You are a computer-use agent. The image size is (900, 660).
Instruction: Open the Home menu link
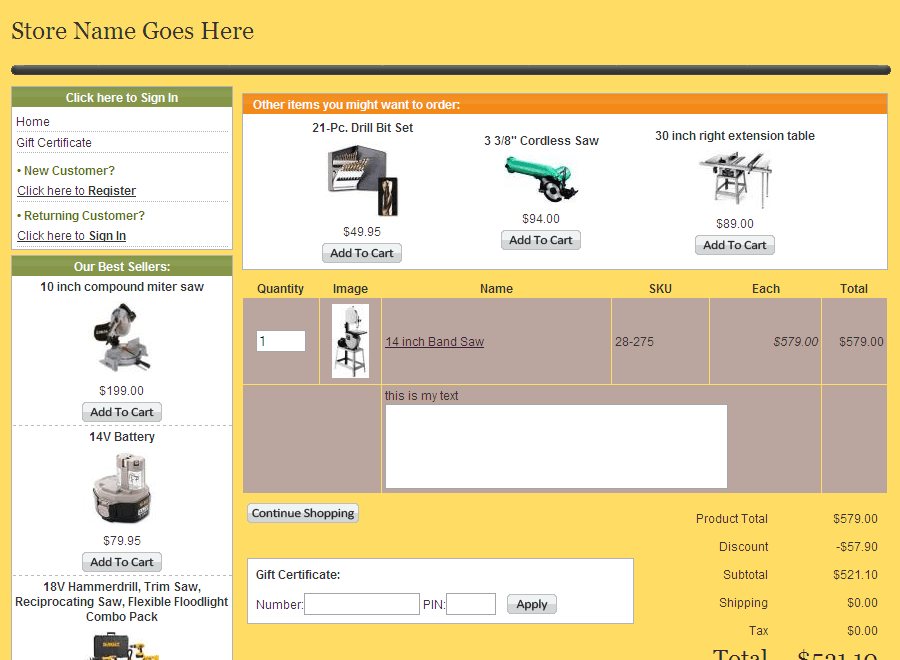pos(33,122)
